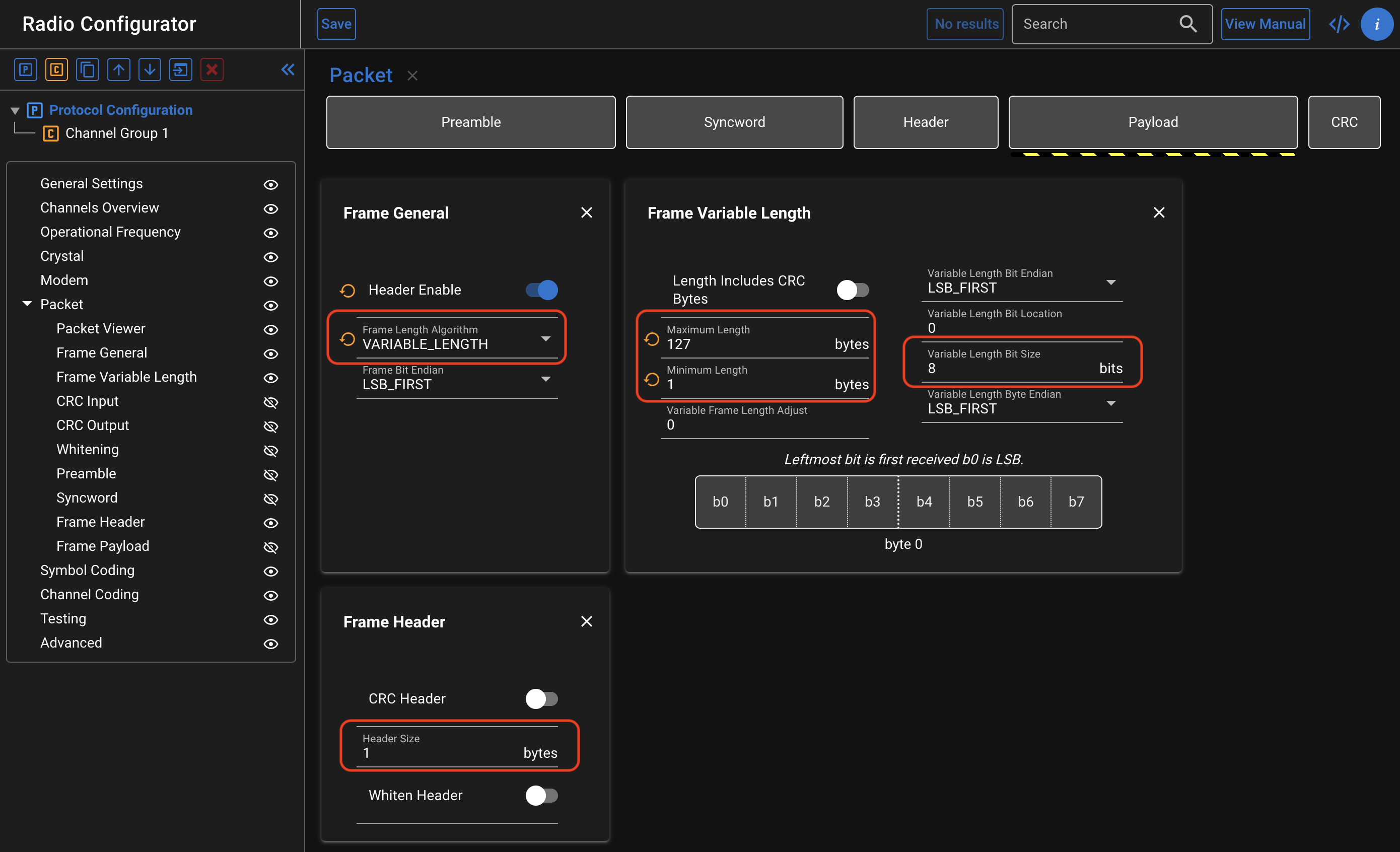Open the View Manual link

coord(1265,24)
